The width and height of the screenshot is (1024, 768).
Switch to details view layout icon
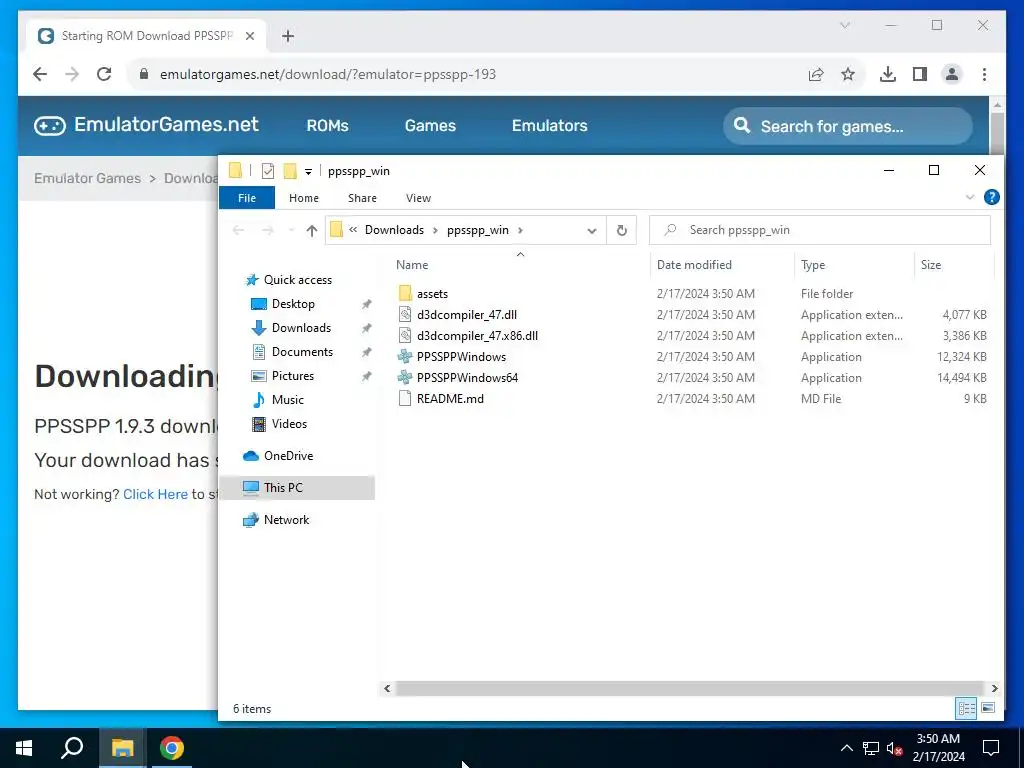click(x=967, y=708)
